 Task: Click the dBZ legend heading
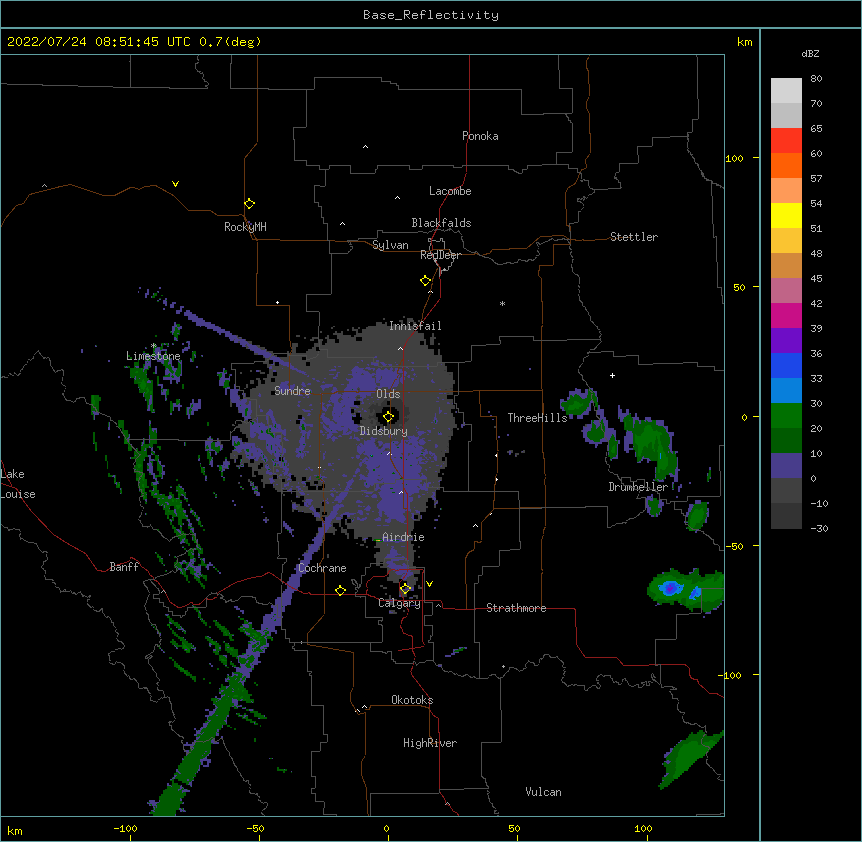[x=810, y=53]
